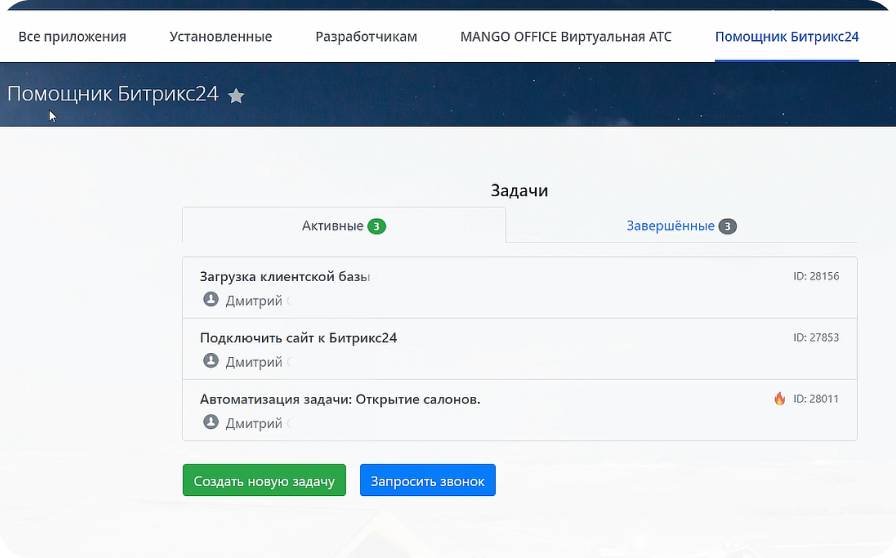
Task: Open the task Подключить сайт к Битрикс24
Action: point(298,338)
